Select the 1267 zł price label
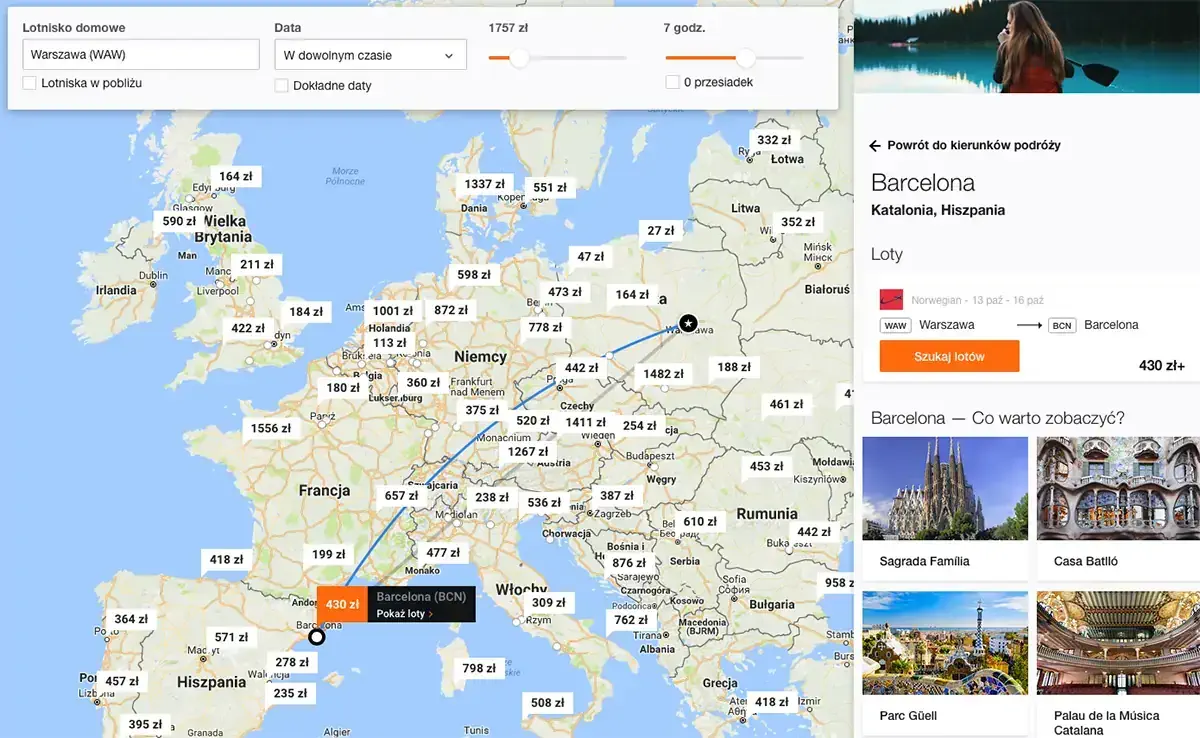Screen dimensions: 1200x738 [x=528, y=452]
